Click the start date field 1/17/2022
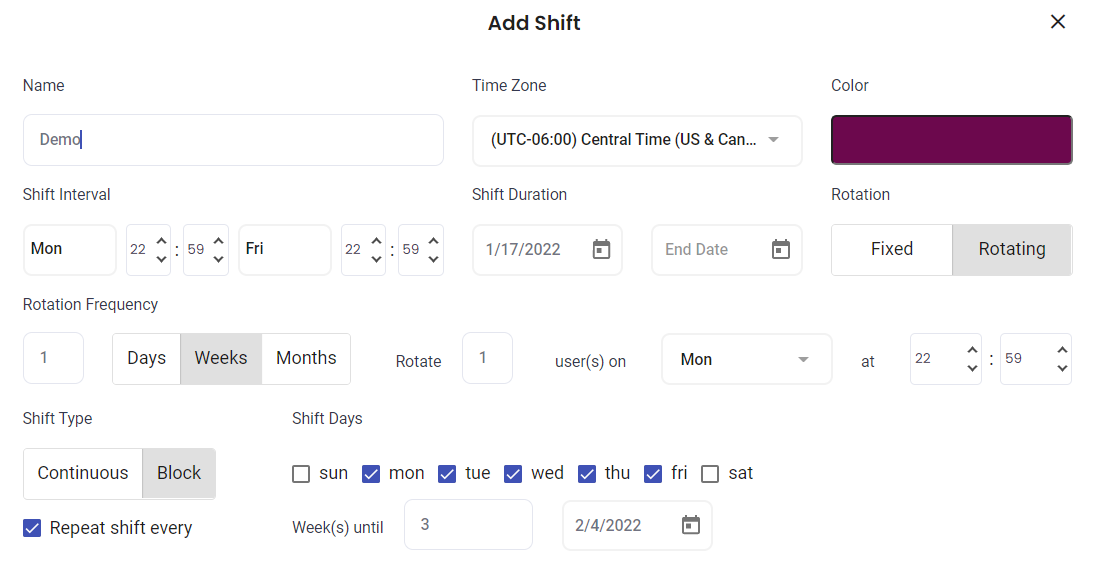 [547, 250]
